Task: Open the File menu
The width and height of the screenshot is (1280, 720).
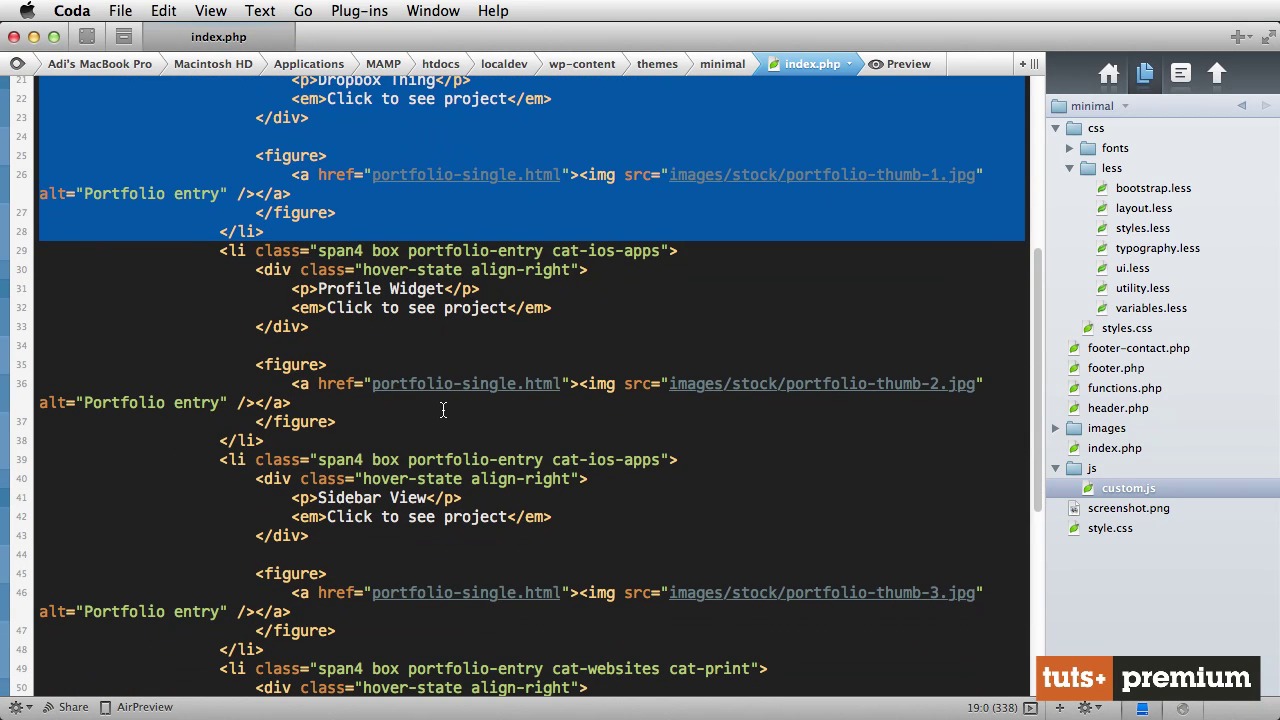Action: (x=120, y=11)
